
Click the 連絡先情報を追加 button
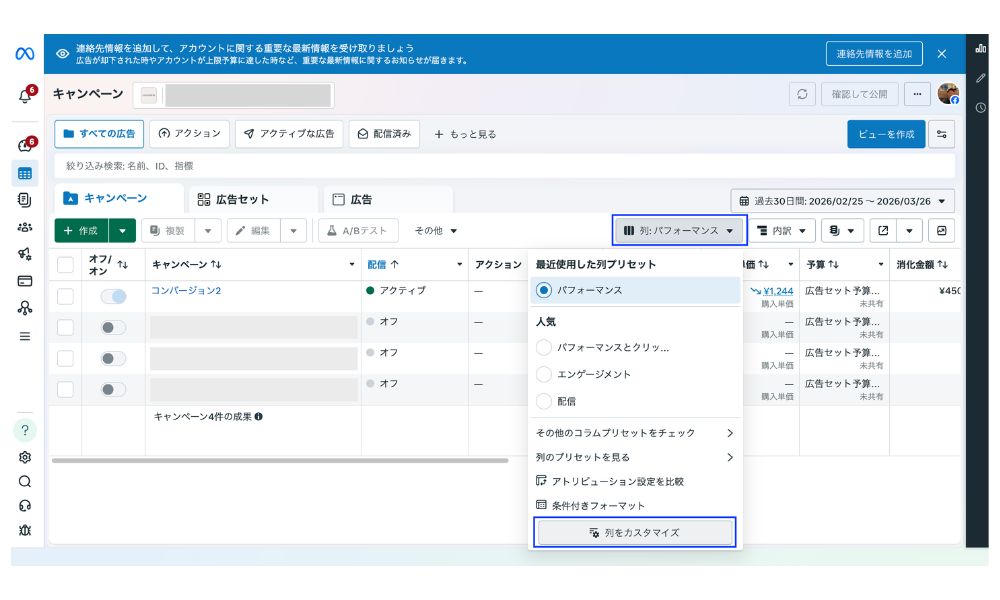(874, 54)
